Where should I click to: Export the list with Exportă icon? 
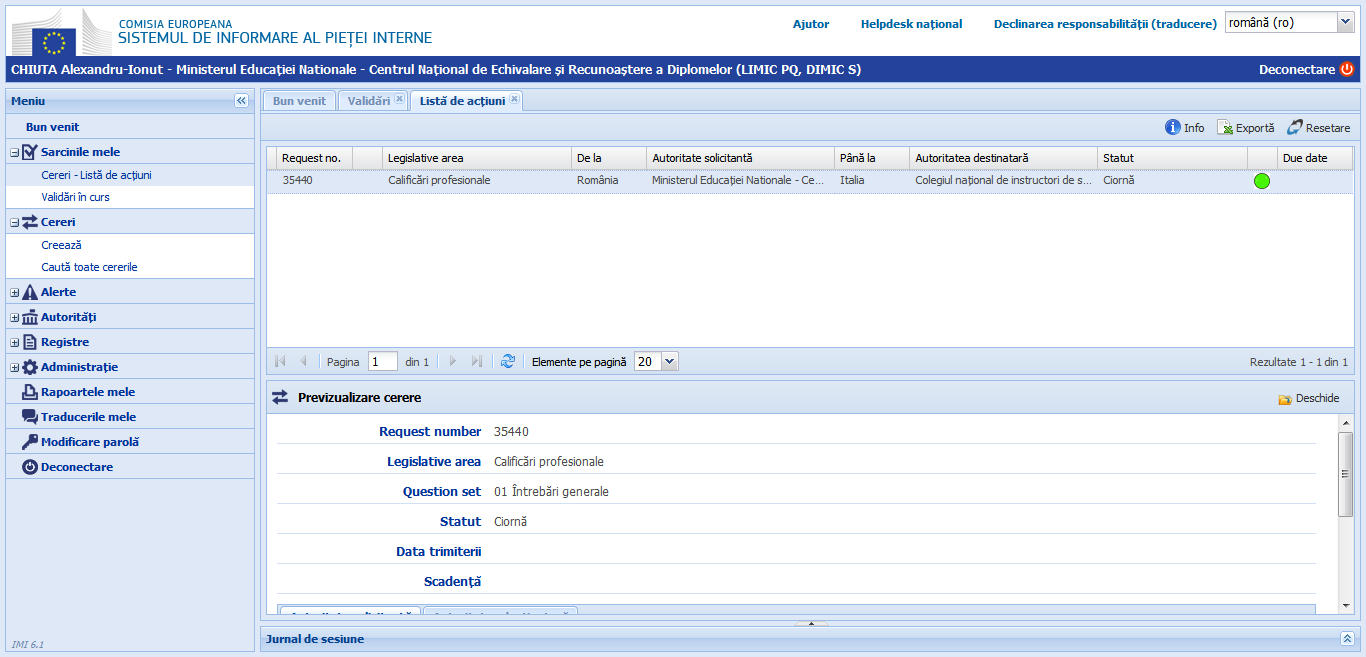click(x=1225, y=128)
